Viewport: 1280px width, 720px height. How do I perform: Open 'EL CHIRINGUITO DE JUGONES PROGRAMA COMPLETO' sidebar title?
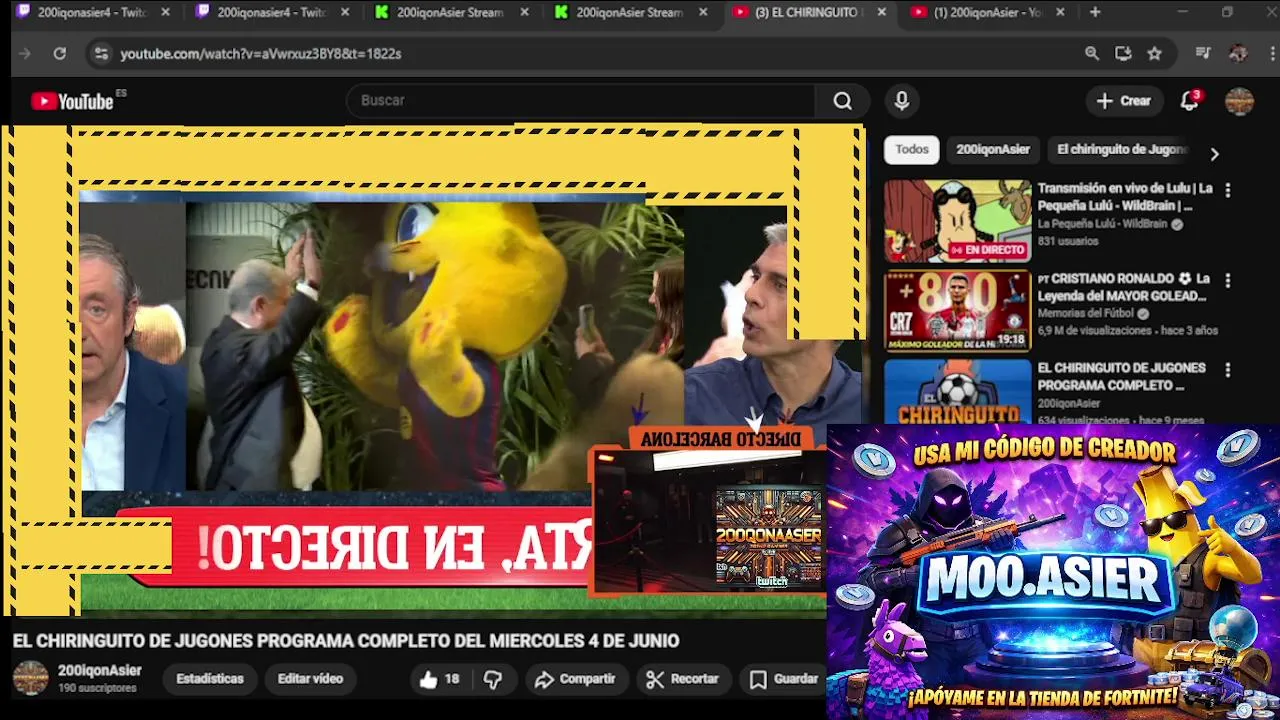point(1122,377)
